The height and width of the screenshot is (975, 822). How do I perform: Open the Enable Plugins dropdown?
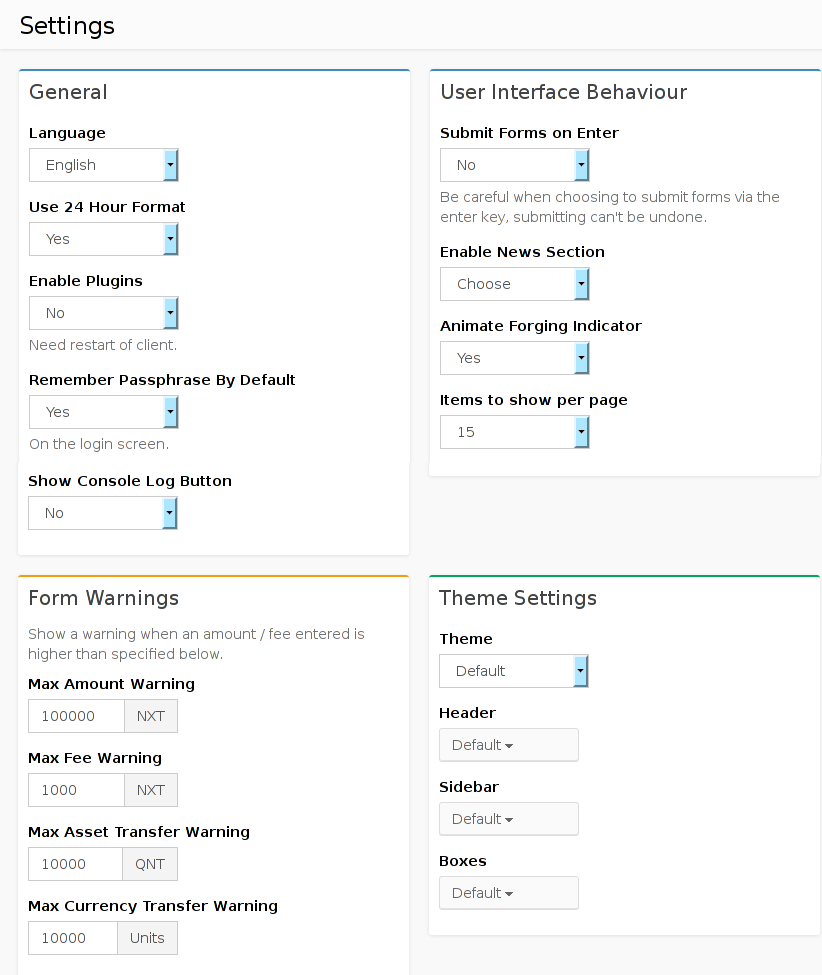coord(104,313)
